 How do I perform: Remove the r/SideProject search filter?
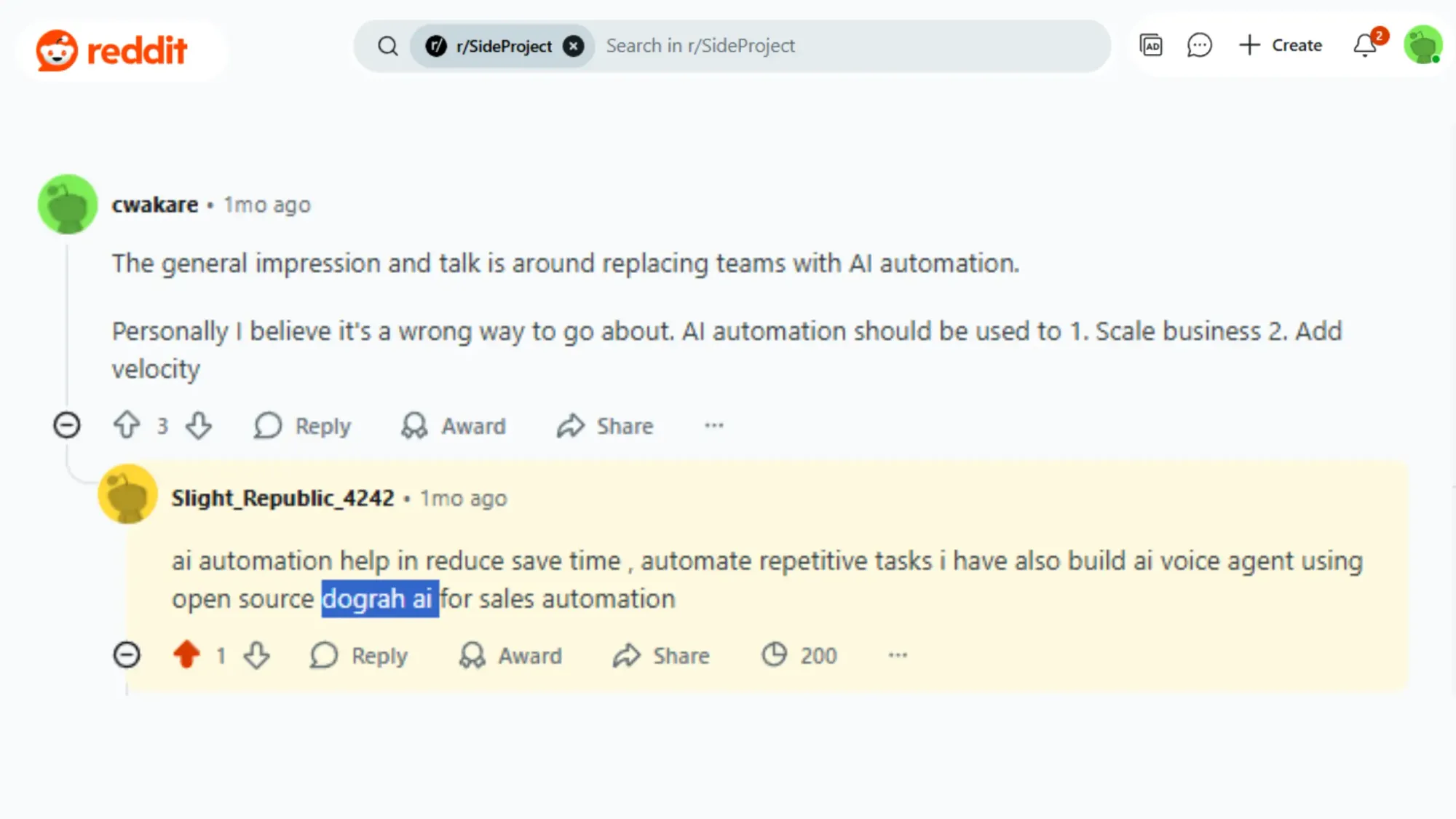[574, 45]
